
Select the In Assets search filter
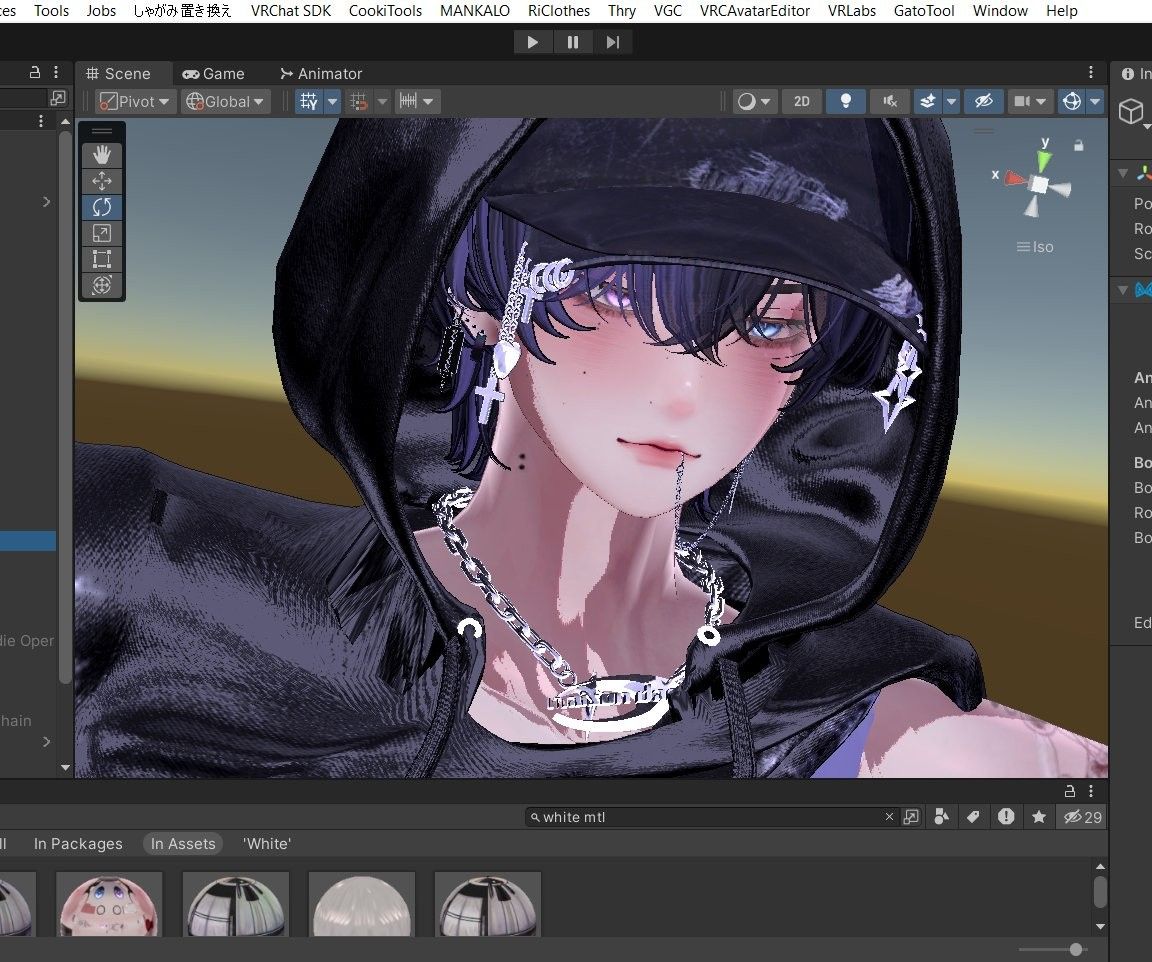183,844
